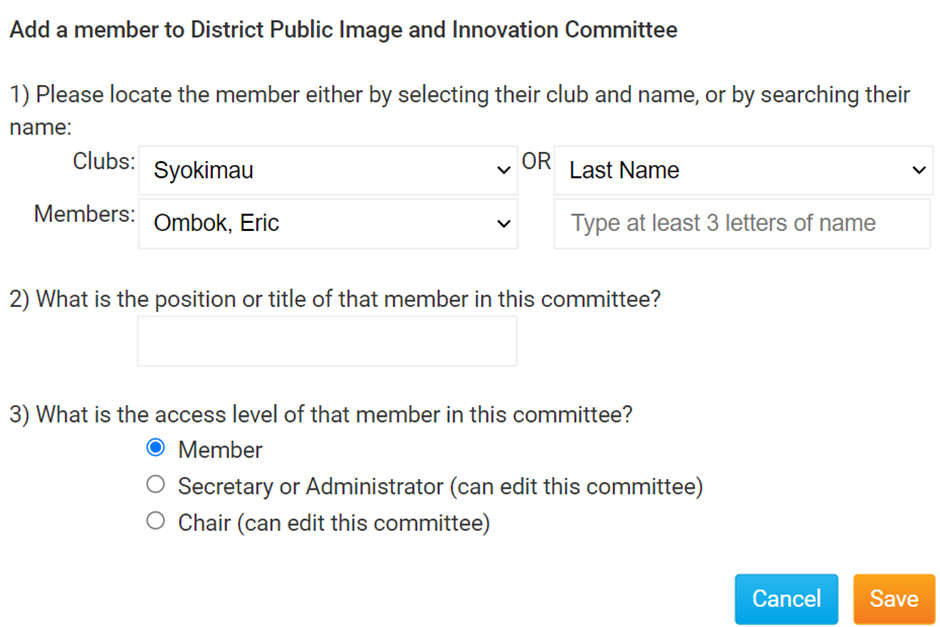Click the chevron arrow beside Ombok, Eric

[504, 224]
